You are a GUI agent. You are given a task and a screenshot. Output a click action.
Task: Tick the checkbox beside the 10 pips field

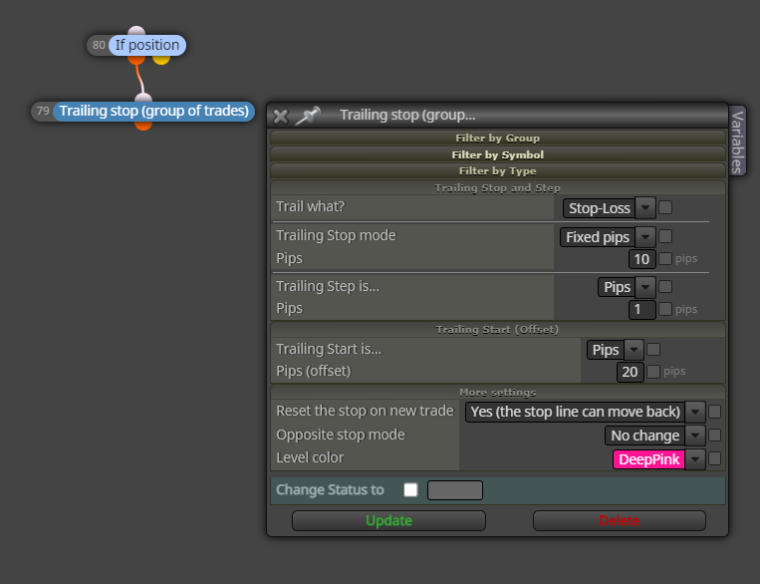[665, 258]
